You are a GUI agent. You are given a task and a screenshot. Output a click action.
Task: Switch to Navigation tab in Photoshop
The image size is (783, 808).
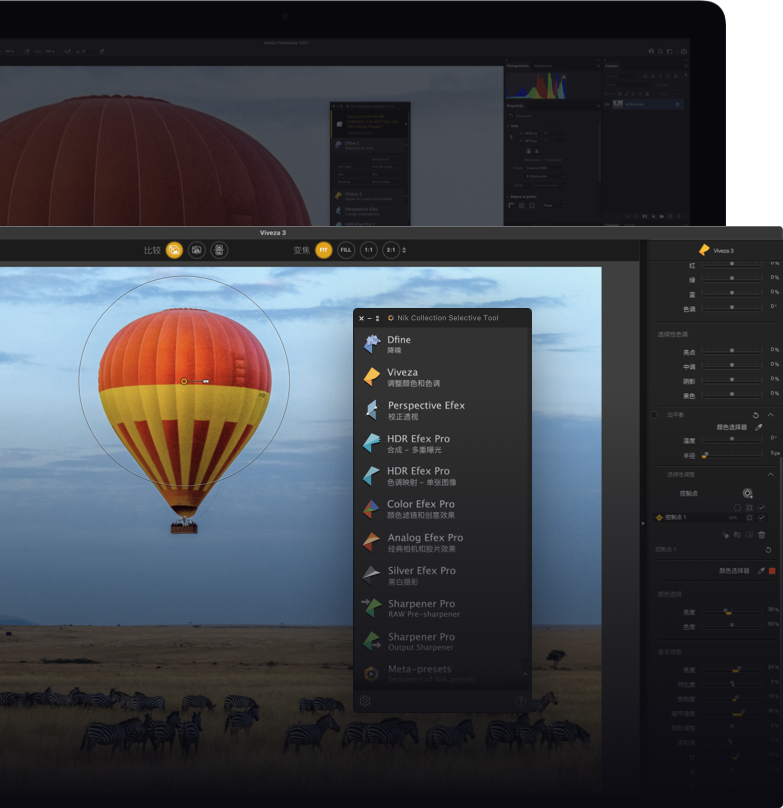pos(543,66)
